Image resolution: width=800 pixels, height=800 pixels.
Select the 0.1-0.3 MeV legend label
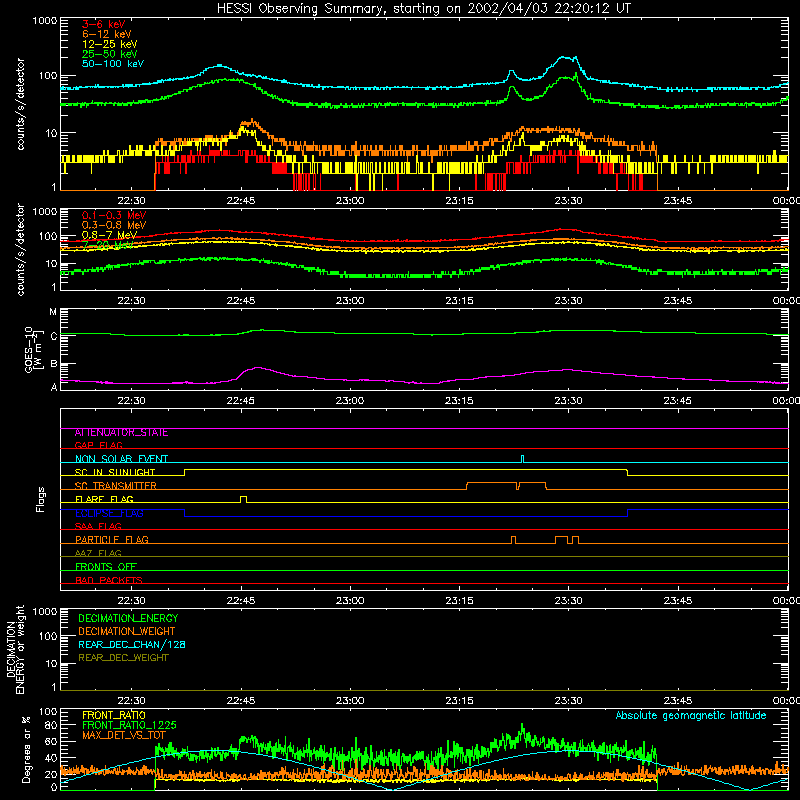click(114, 215)
